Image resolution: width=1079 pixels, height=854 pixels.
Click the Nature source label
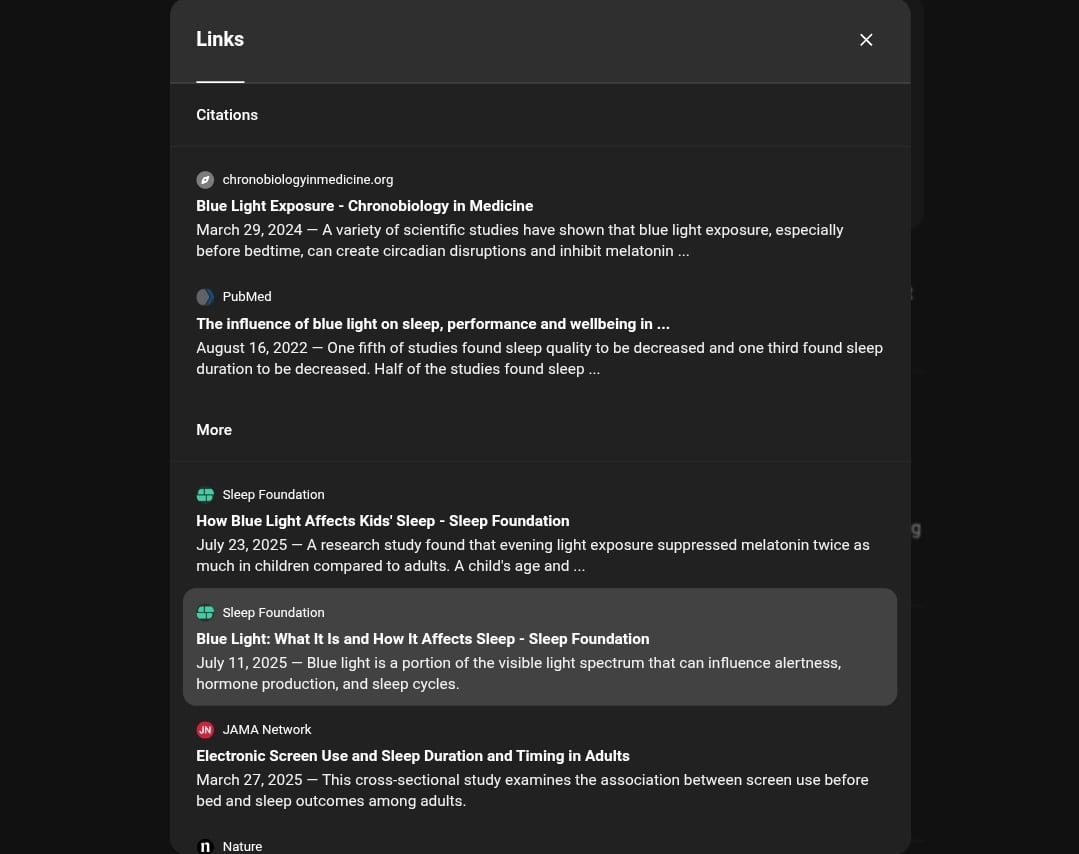pos(242,846)
